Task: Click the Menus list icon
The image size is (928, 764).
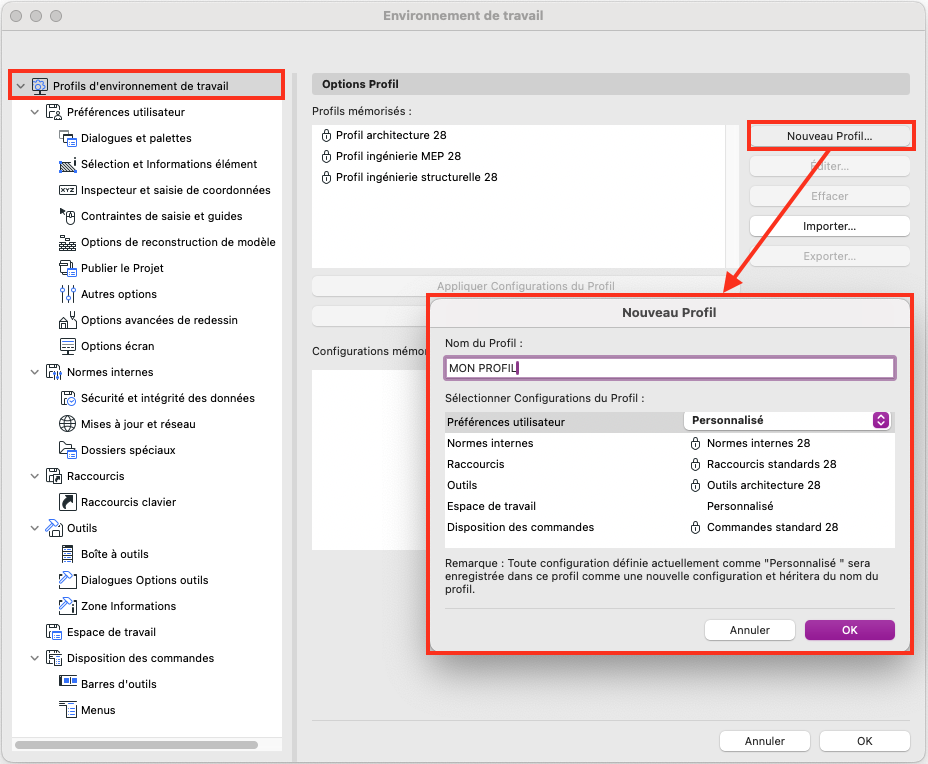Action: click(67, 710)
